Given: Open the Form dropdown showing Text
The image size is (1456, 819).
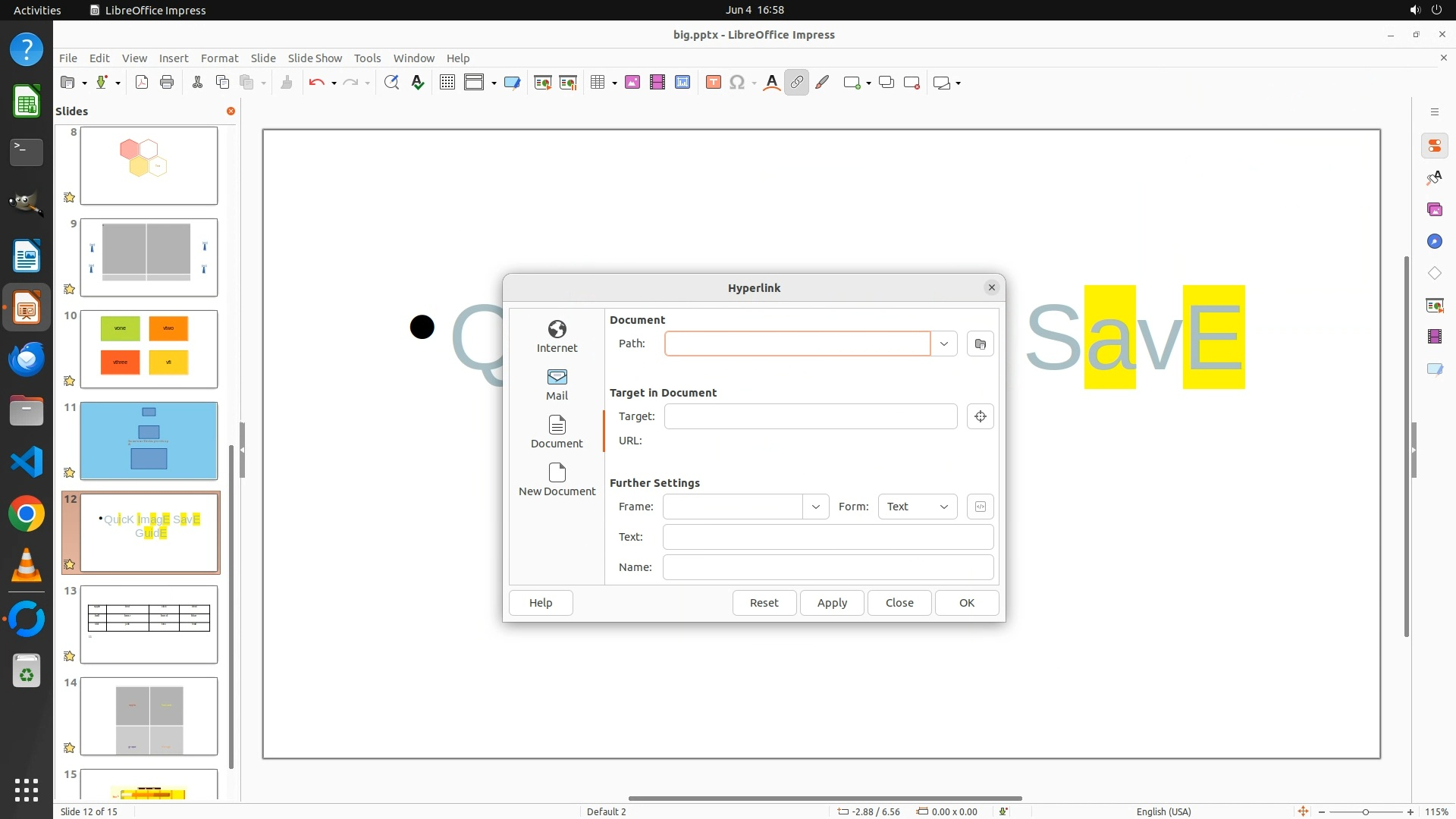Looking at the screenshot, I should click(917, 507).
